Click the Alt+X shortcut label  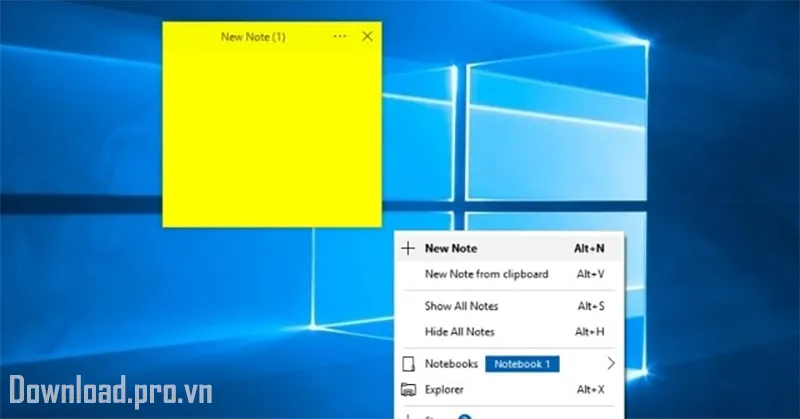pyautogui.click(x=590, y=389)
